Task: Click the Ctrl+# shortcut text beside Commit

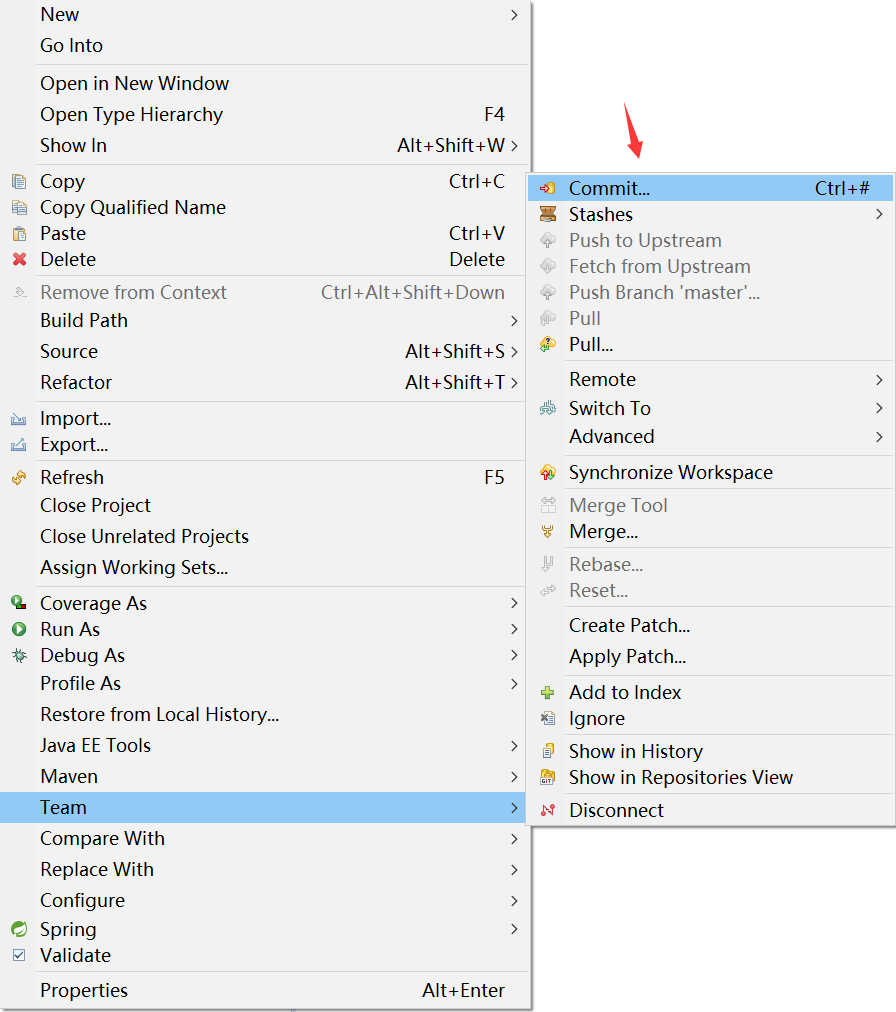Action: pyautogui.click(x=842, y=188)
